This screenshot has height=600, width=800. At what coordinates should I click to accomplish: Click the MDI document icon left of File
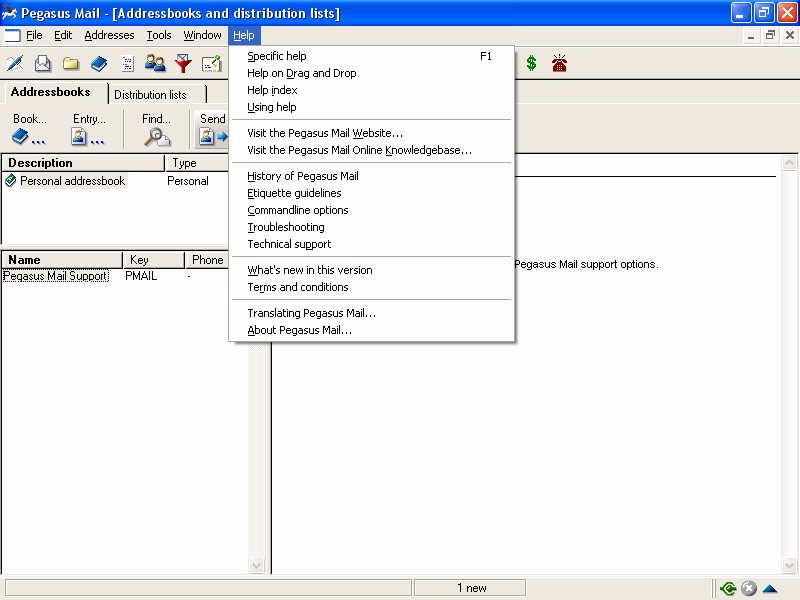pyautogui.click(x=12, y=35)
